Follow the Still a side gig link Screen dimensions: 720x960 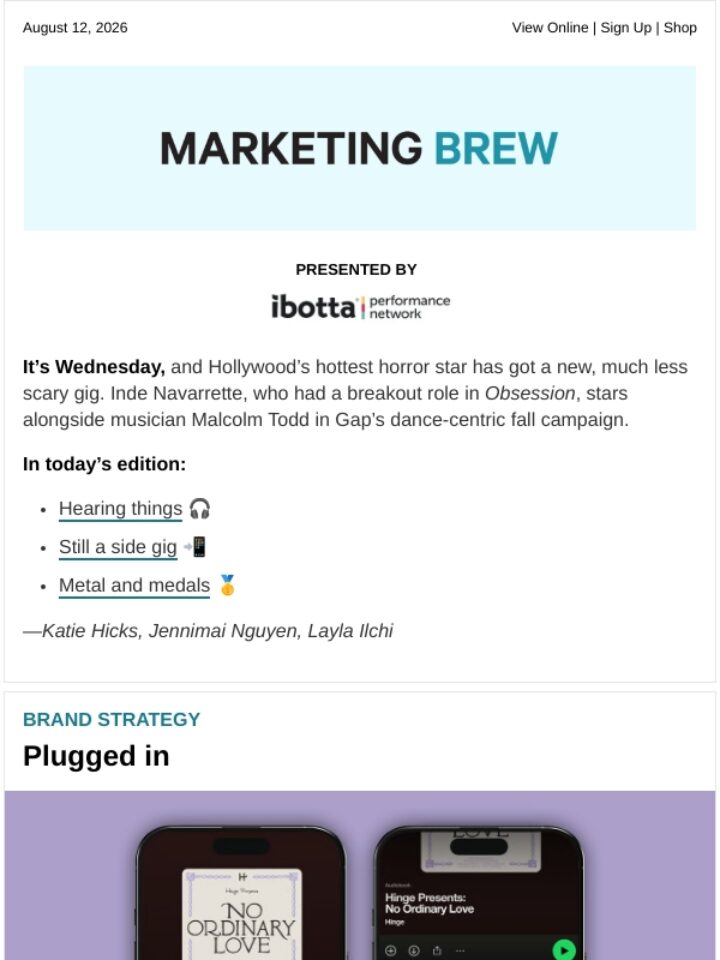(x=118, y=547)
